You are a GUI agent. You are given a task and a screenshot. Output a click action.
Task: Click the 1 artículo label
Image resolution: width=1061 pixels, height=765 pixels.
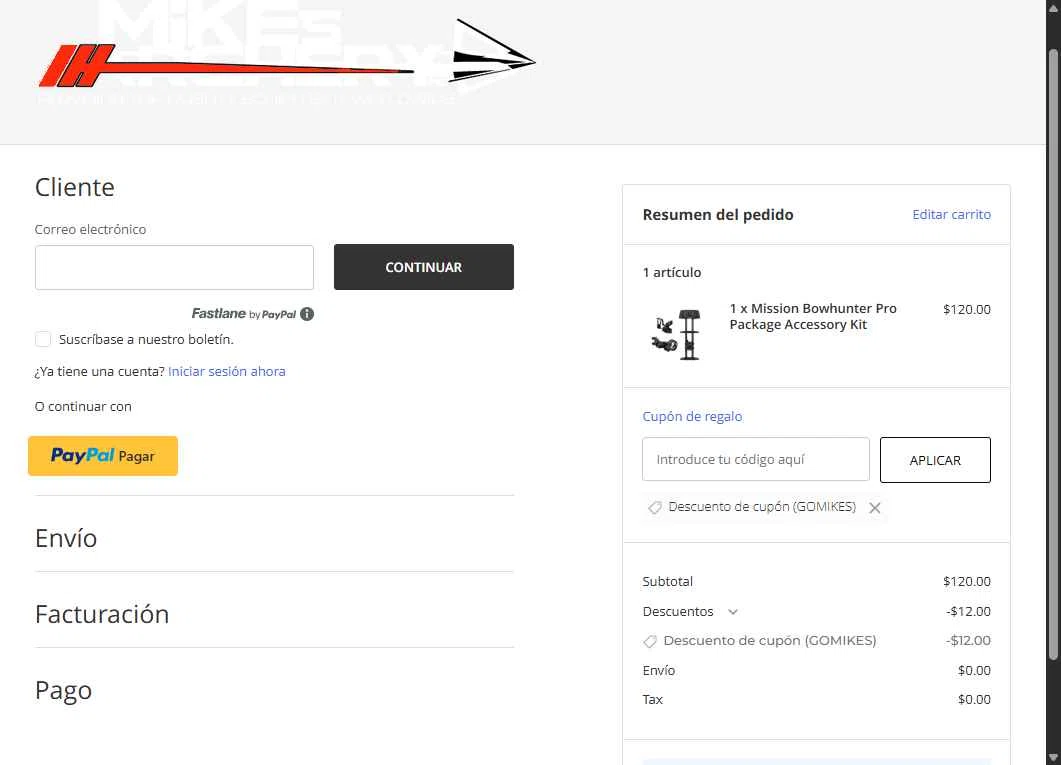point(672,273)
